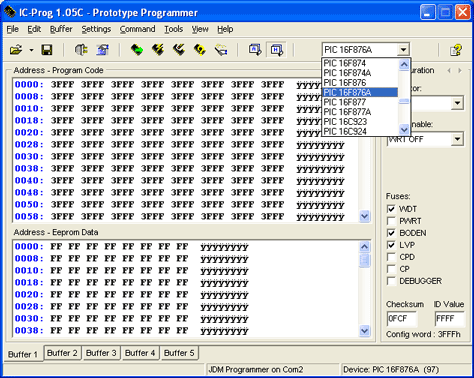The width and height of the screenshot is (474, 378).
Task: Open the Options icon in the toolbar
Action: [x=103, y=50]
